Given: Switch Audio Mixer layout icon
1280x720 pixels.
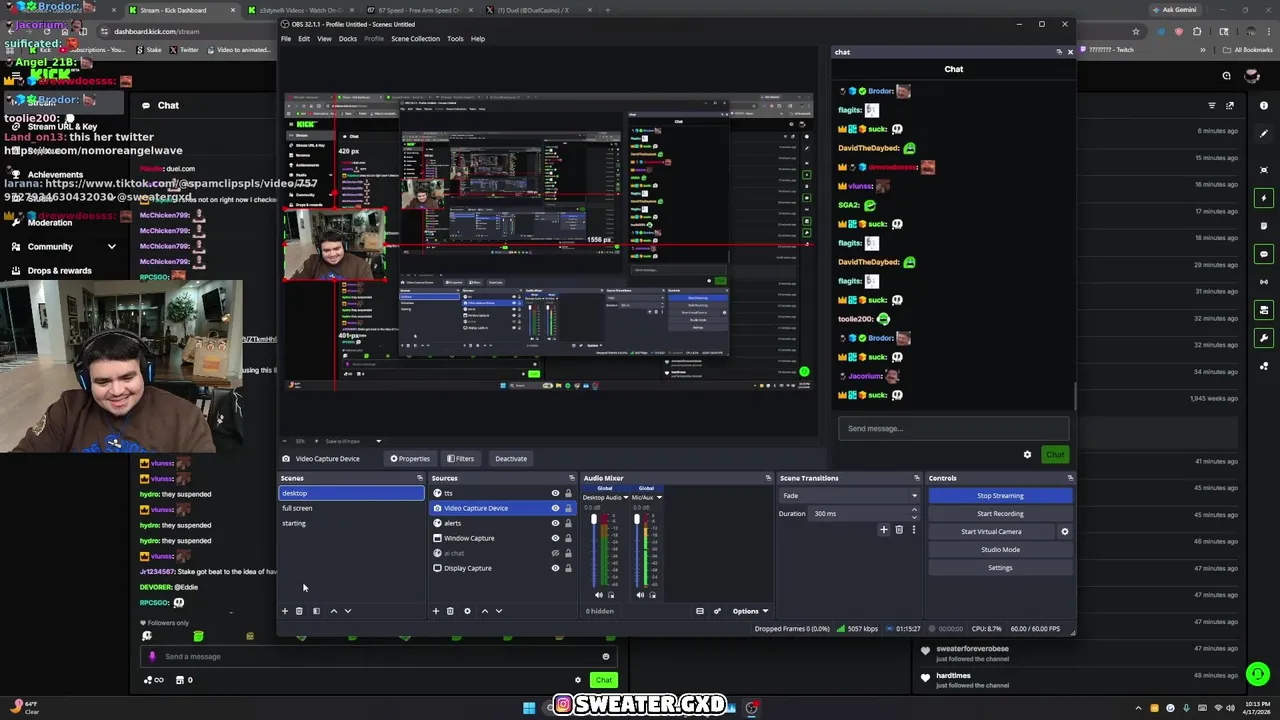Looking at the screenshot, I should click(x=700, y=611).
